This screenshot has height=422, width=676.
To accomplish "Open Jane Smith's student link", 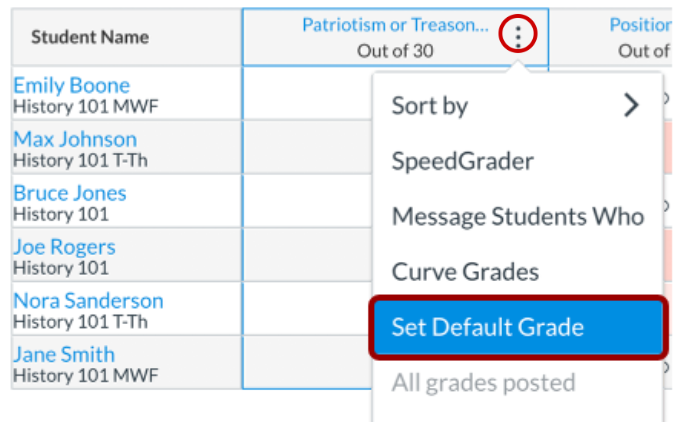I will point(64,355).
